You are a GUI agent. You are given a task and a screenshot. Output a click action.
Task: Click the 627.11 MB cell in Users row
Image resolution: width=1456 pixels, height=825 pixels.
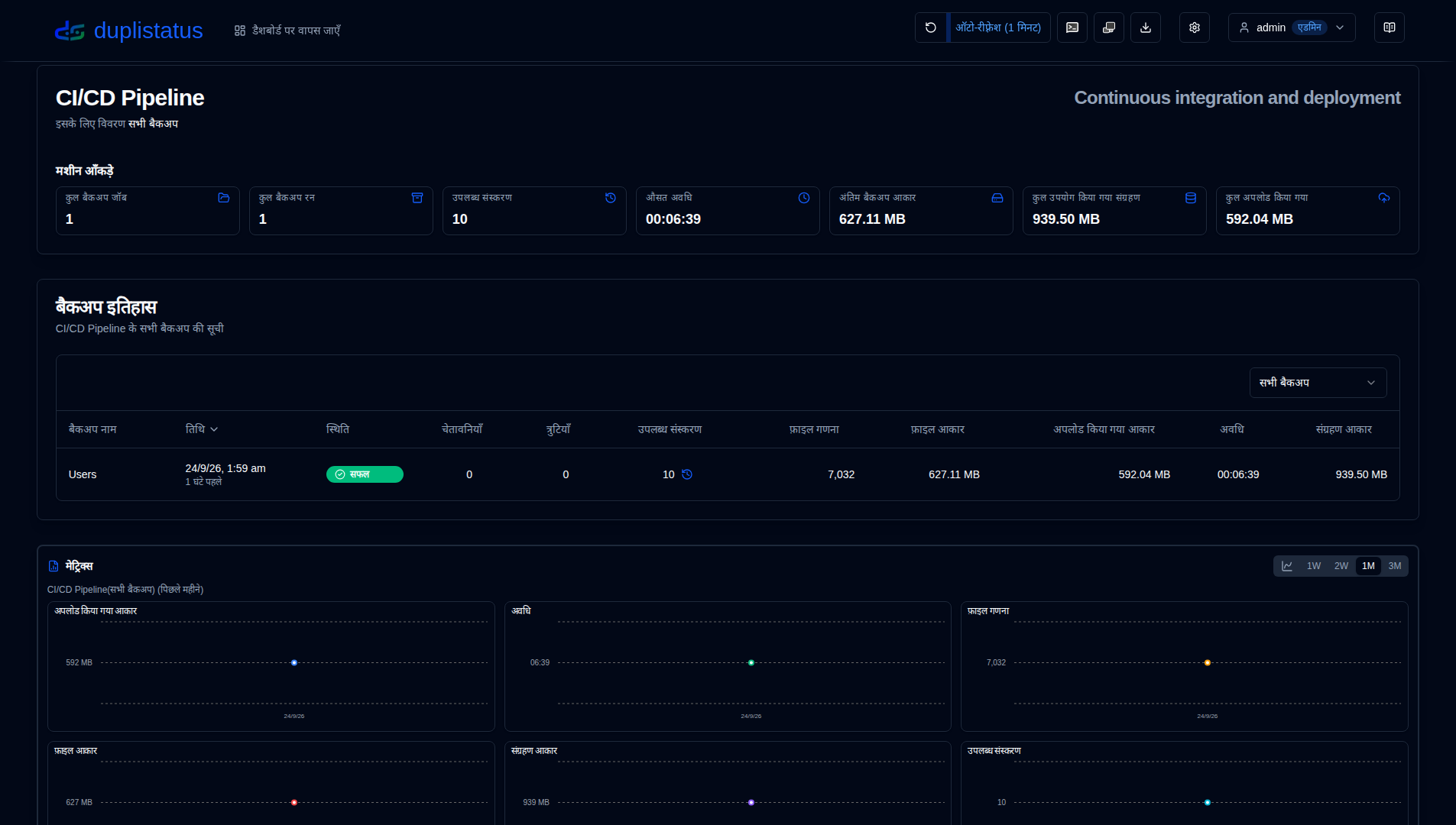(x=954, y=474)
